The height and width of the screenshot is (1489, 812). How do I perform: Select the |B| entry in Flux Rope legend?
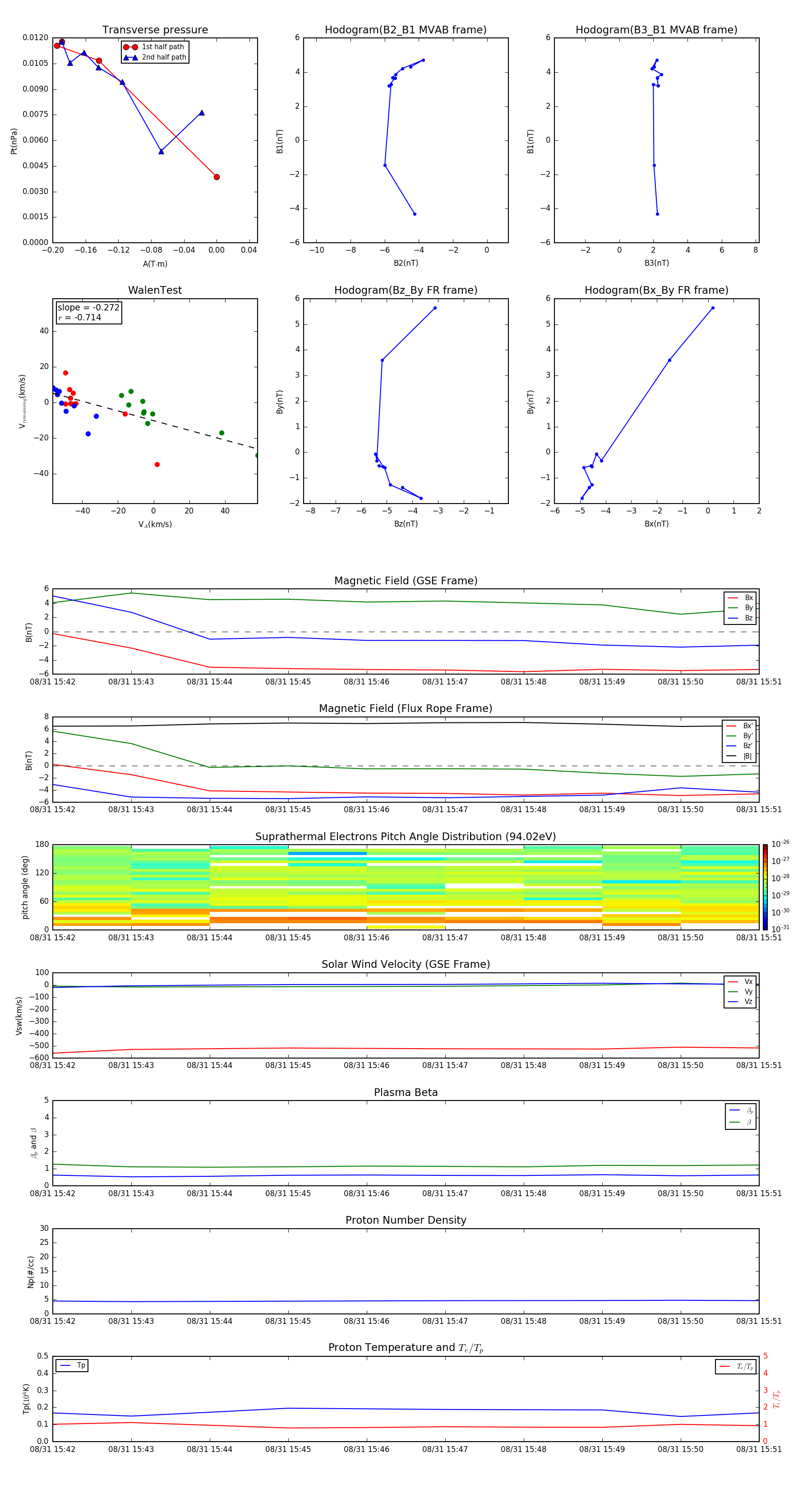(x=739, y=756)
